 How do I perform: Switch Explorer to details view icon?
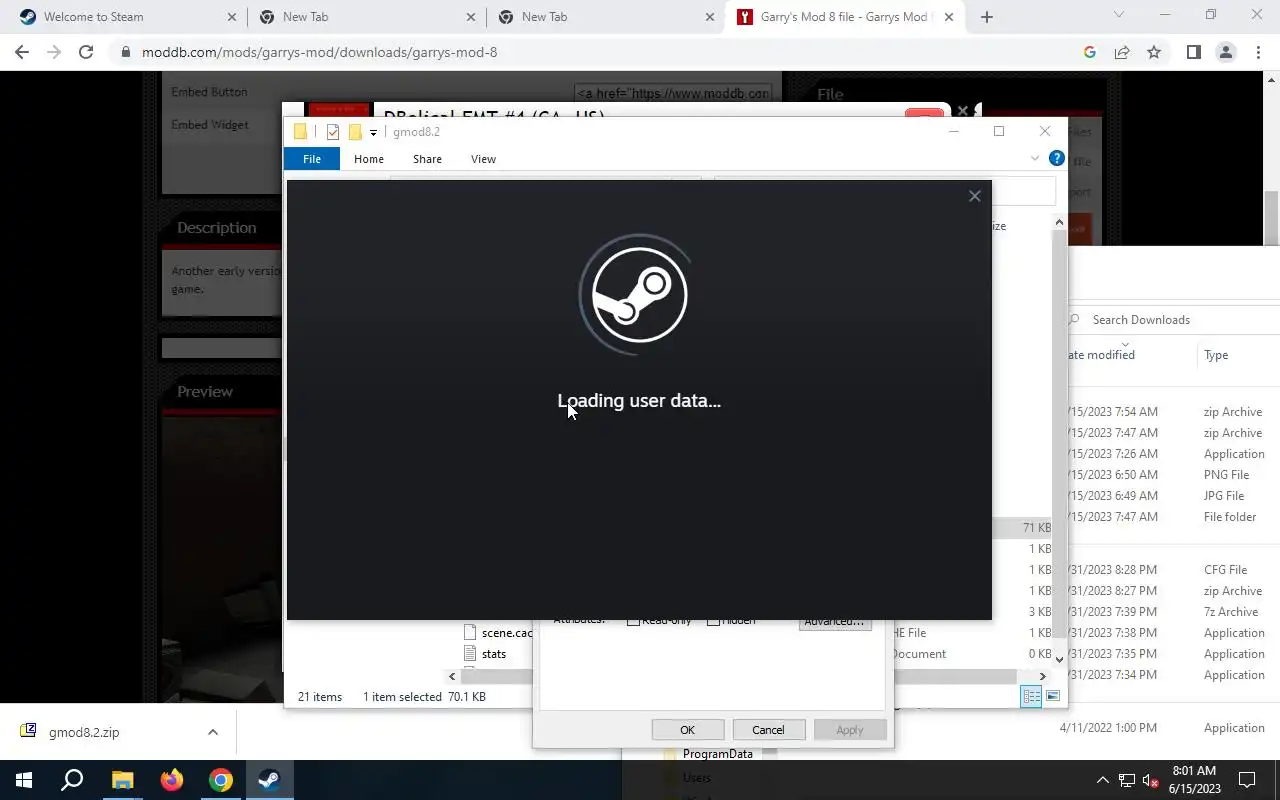coord(1031,696)
